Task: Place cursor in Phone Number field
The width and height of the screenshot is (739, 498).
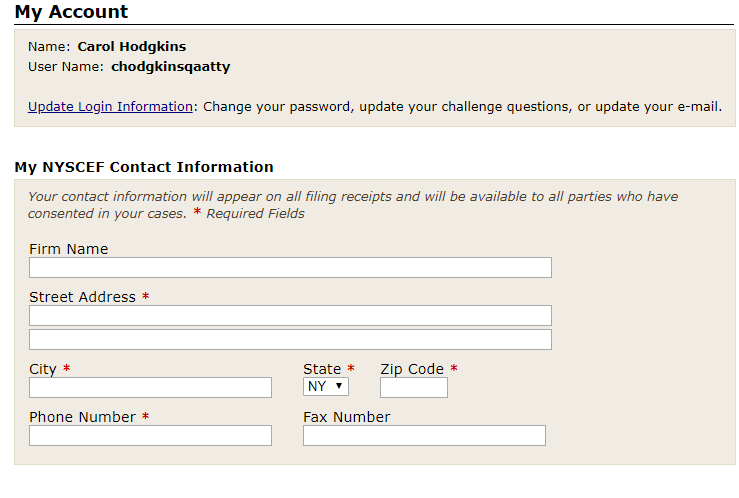Action: pos(150,436)
